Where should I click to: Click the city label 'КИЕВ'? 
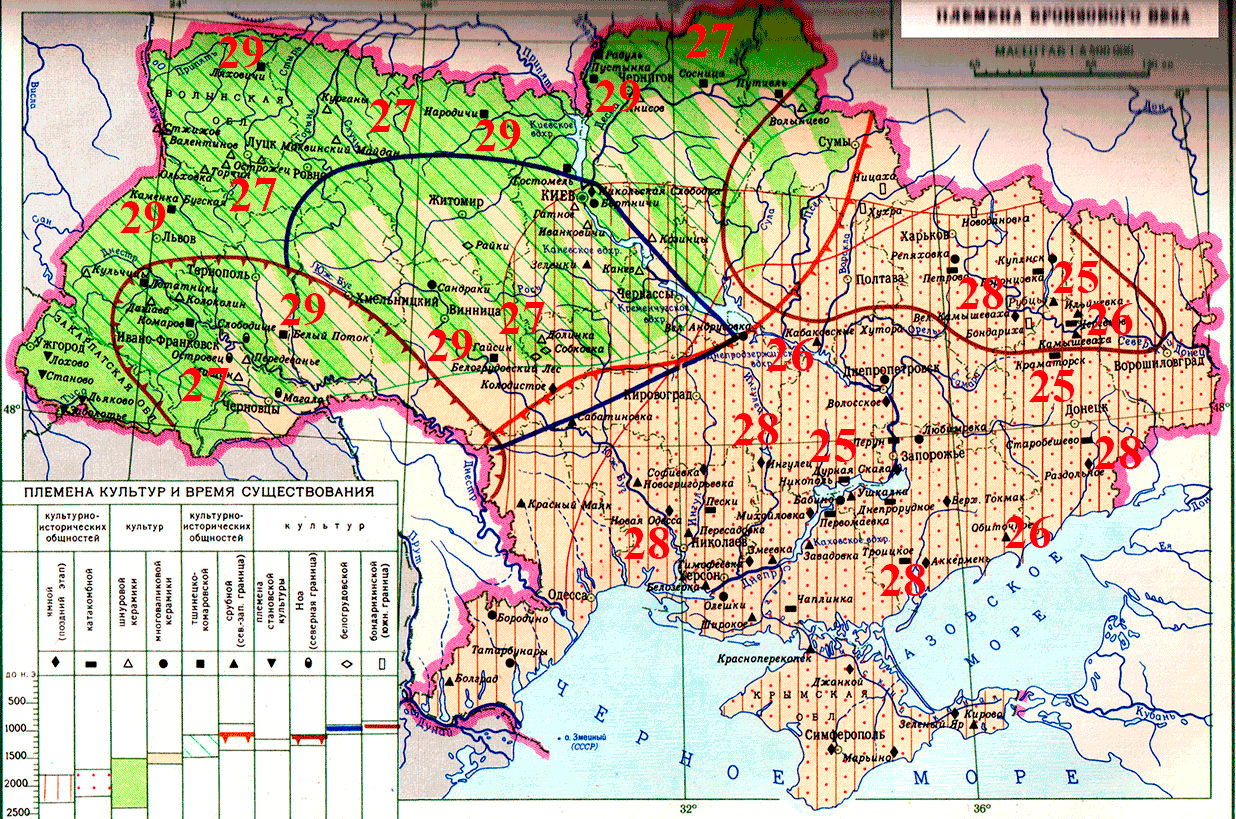pyautogui.click(x=560, y=198)
